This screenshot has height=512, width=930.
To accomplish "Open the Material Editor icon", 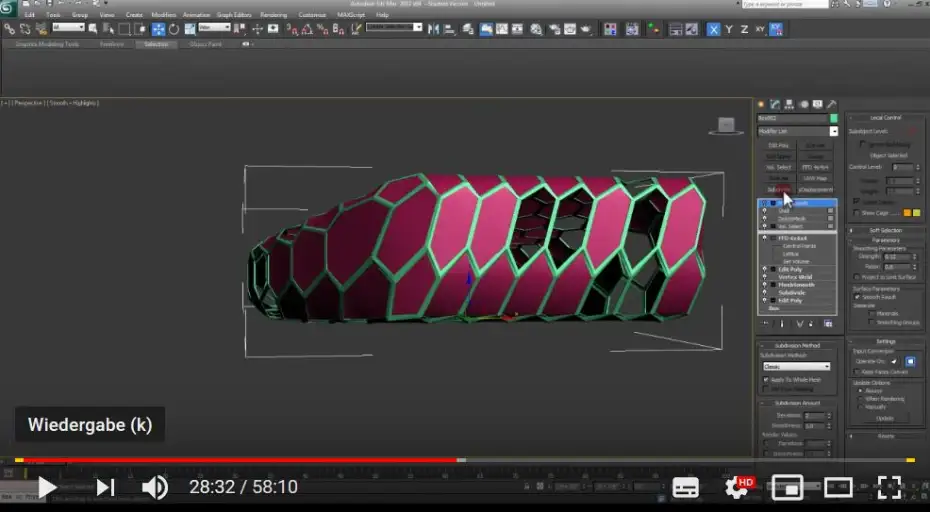I will (536, 28).
